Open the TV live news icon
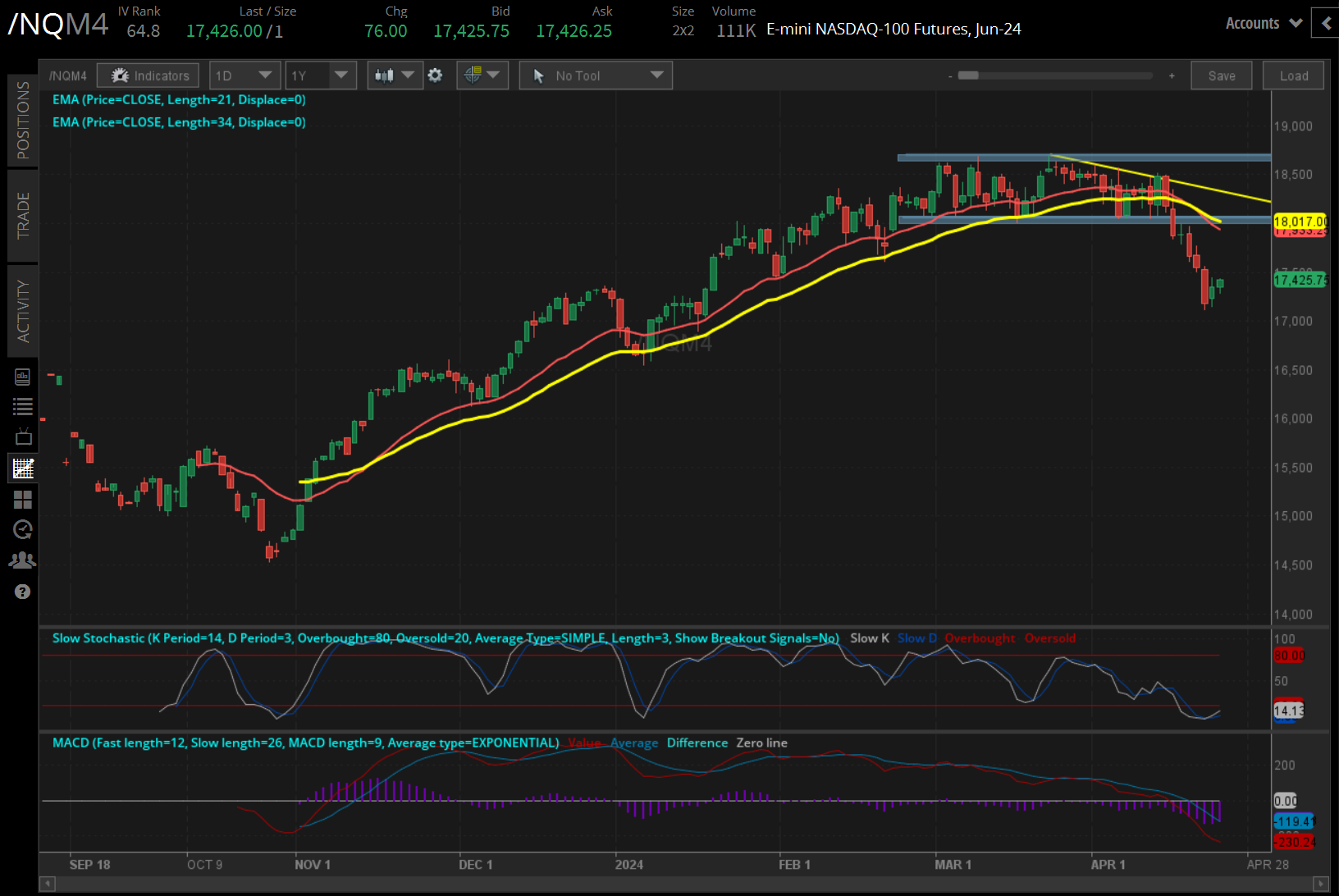Screen dimensions: 1339x896 click(x=22, y=437)
